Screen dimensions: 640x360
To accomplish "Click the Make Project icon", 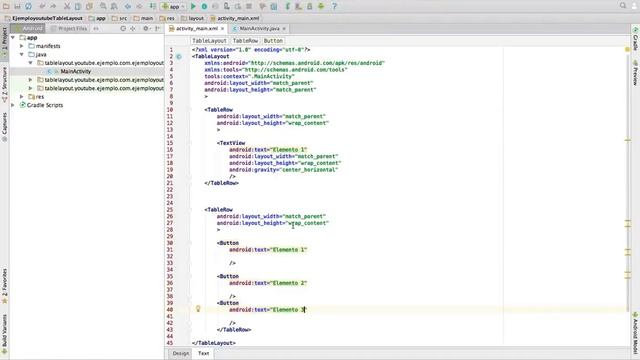I will pyautogui.click(x=152, y=6).
